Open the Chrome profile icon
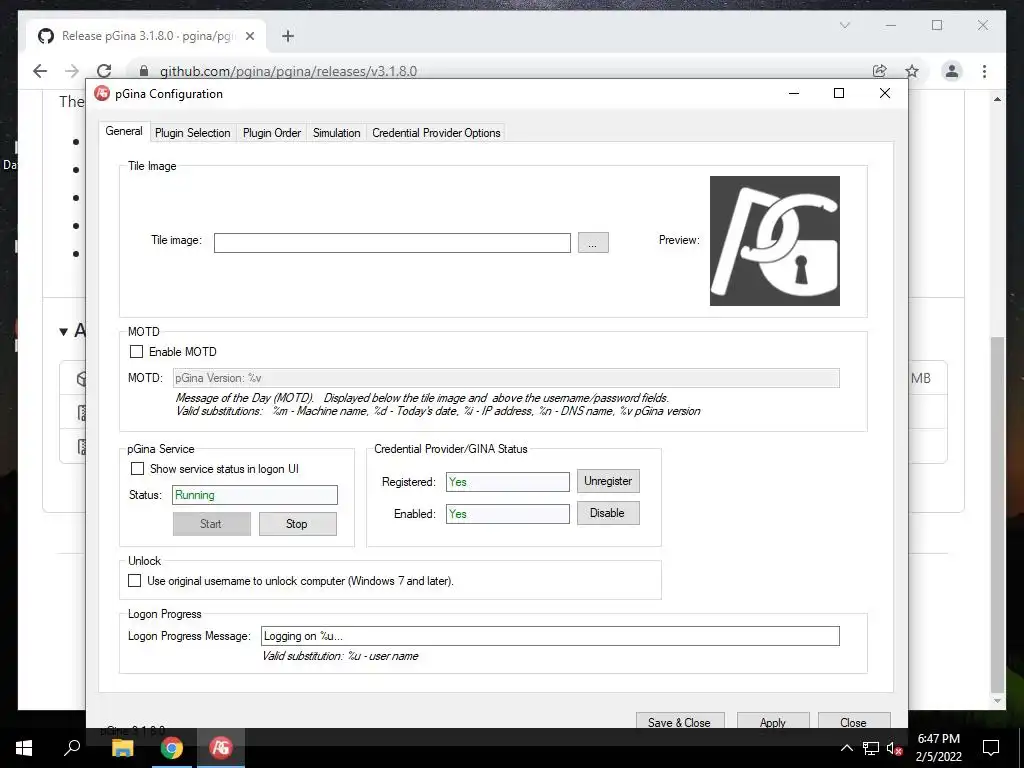The image size is (1024, 768). tap(952, 71)
